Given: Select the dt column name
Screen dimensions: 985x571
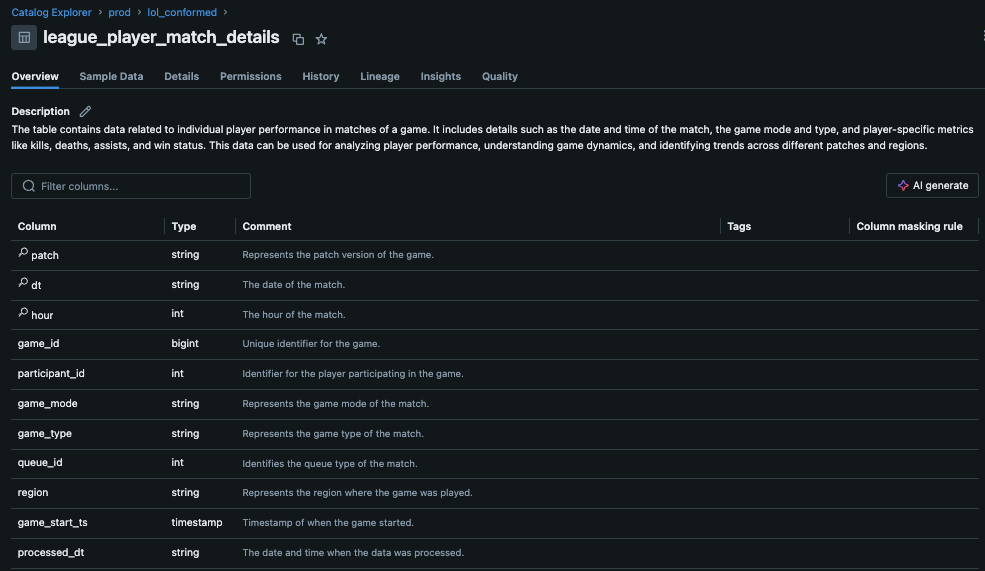Looking at the screenshot, I should click(36, 285).
